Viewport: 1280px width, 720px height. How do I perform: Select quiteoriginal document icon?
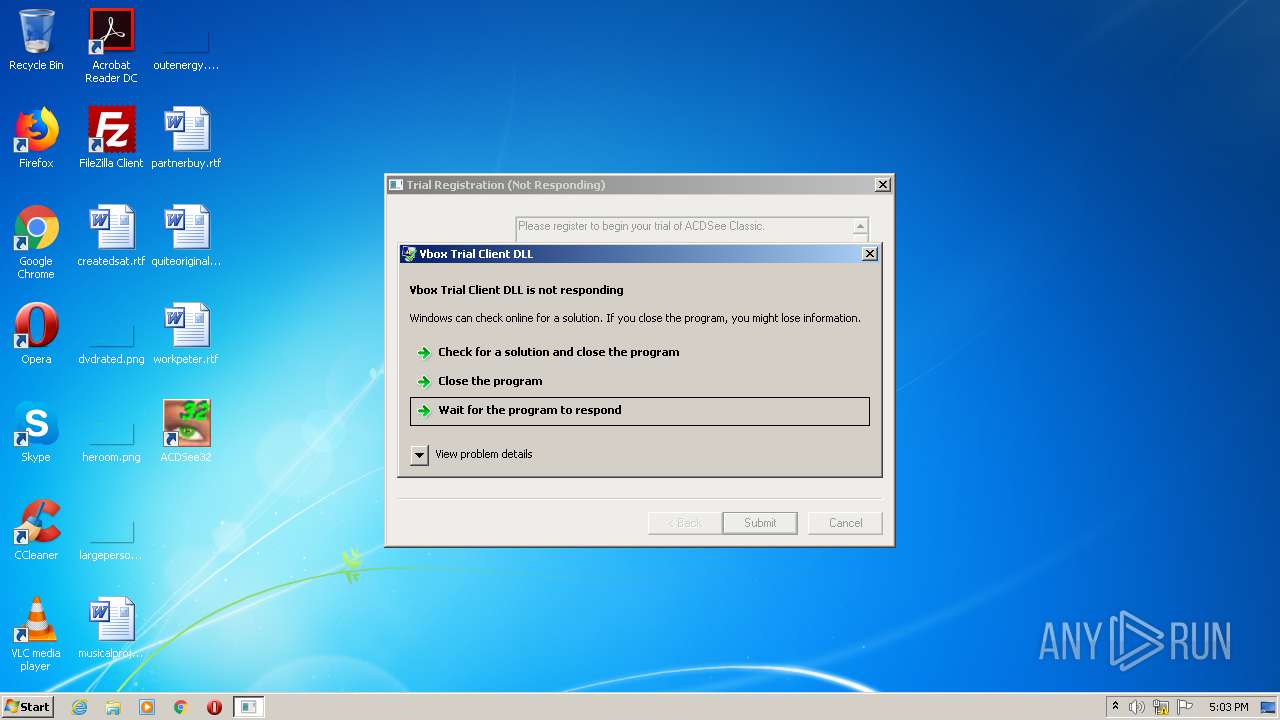186,236
